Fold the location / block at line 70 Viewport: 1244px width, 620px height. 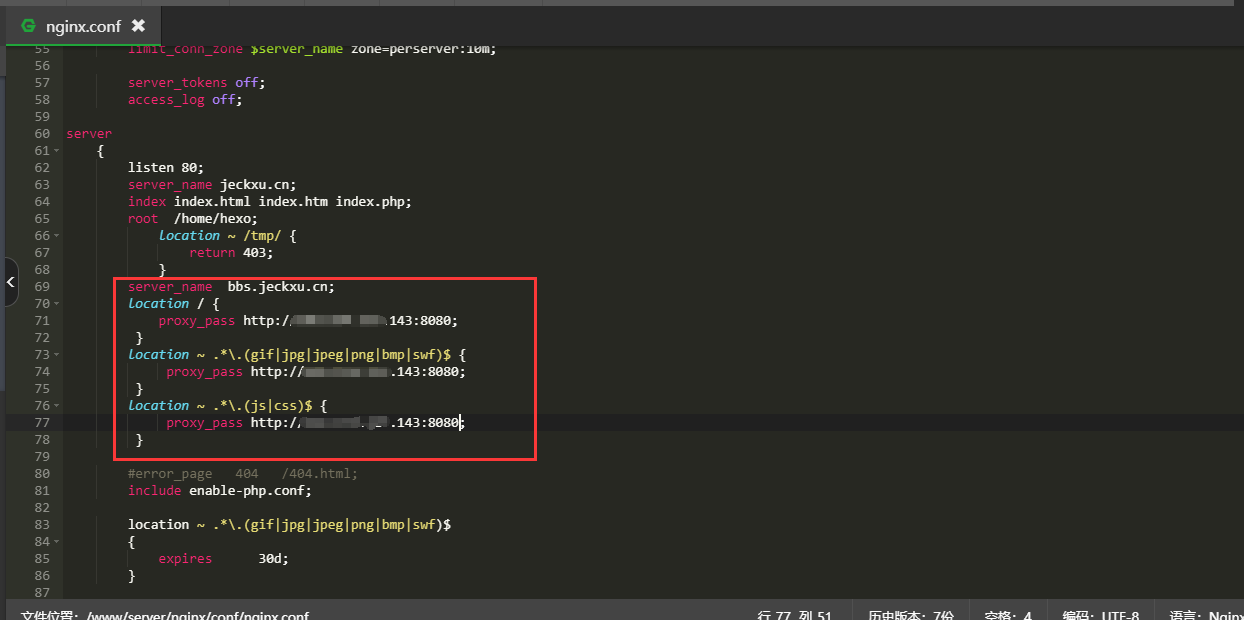[56, 303]
